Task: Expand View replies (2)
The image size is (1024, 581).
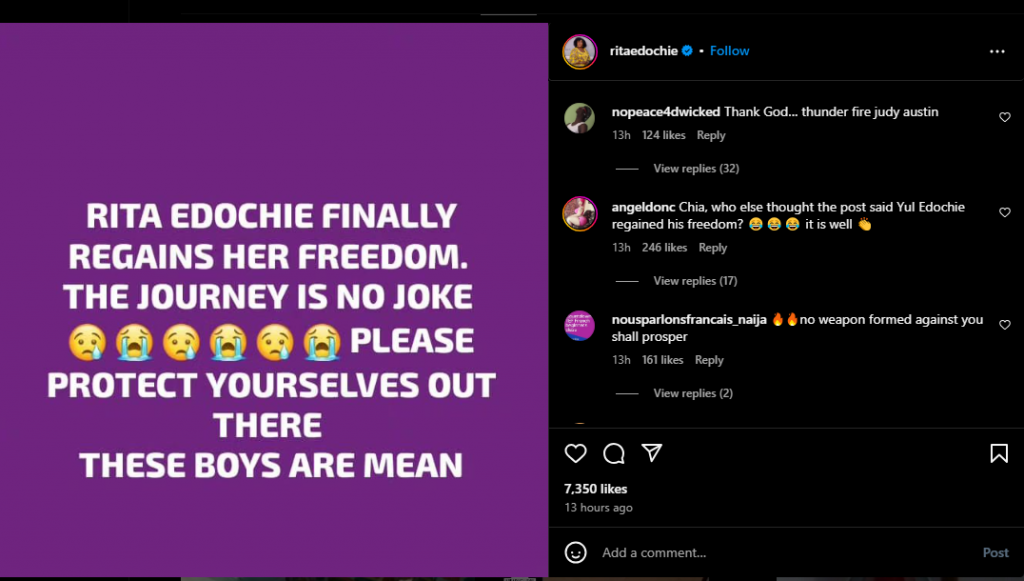Action: [693, 393]
